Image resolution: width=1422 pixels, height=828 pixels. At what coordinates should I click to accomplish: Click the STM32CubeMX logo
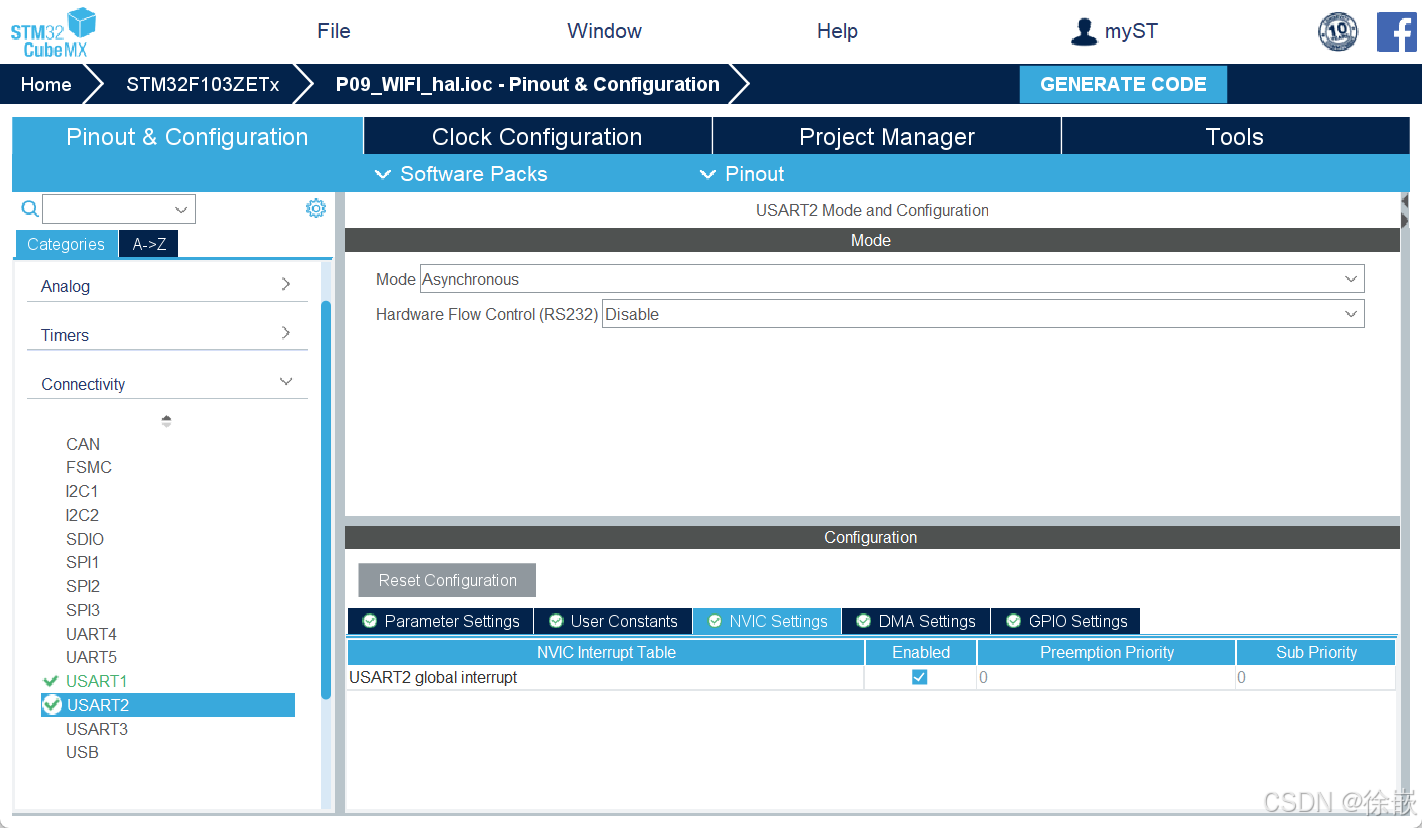tap(53, 33)
